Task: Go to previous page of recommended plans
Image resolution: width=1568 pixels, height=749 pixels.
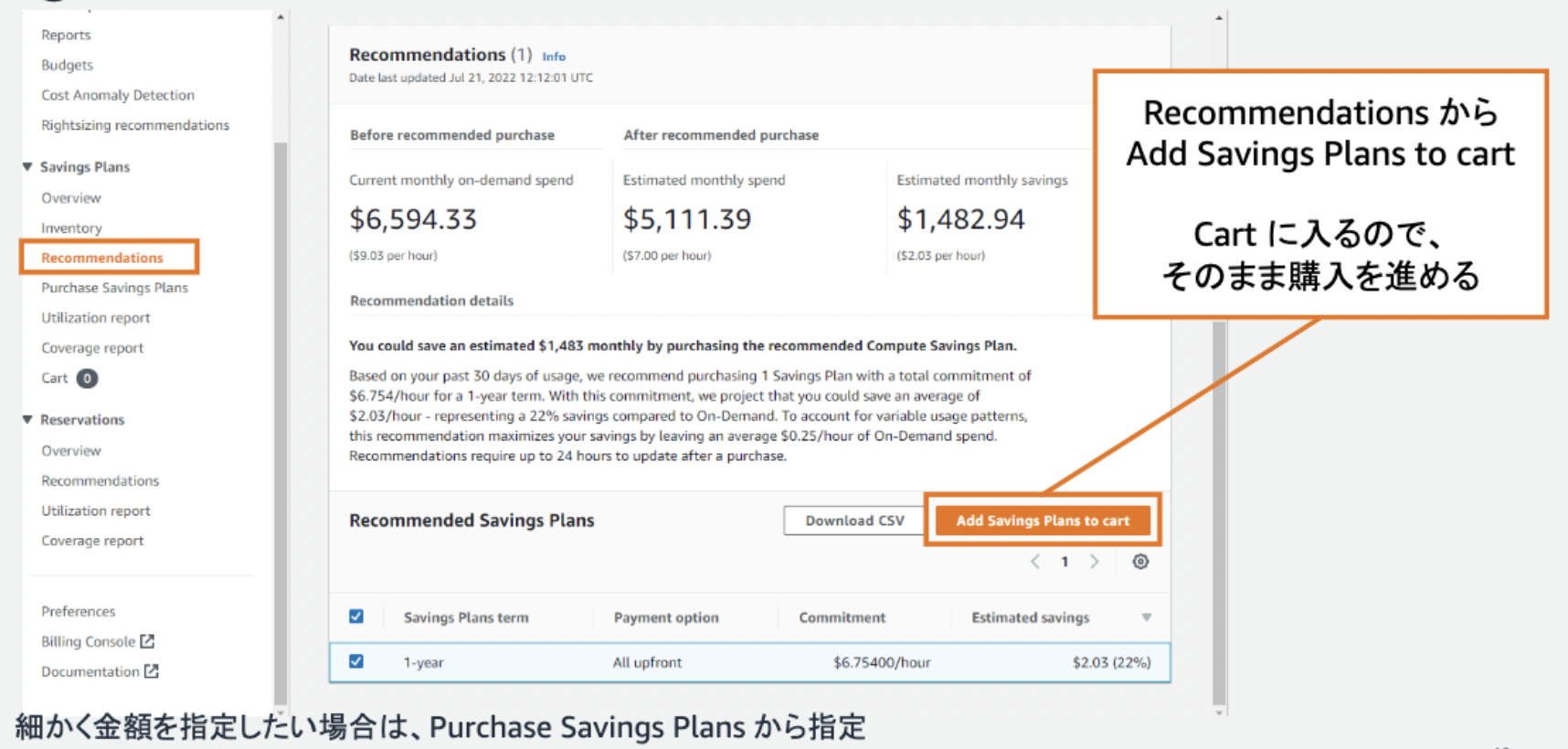Action: (1035, 562)
